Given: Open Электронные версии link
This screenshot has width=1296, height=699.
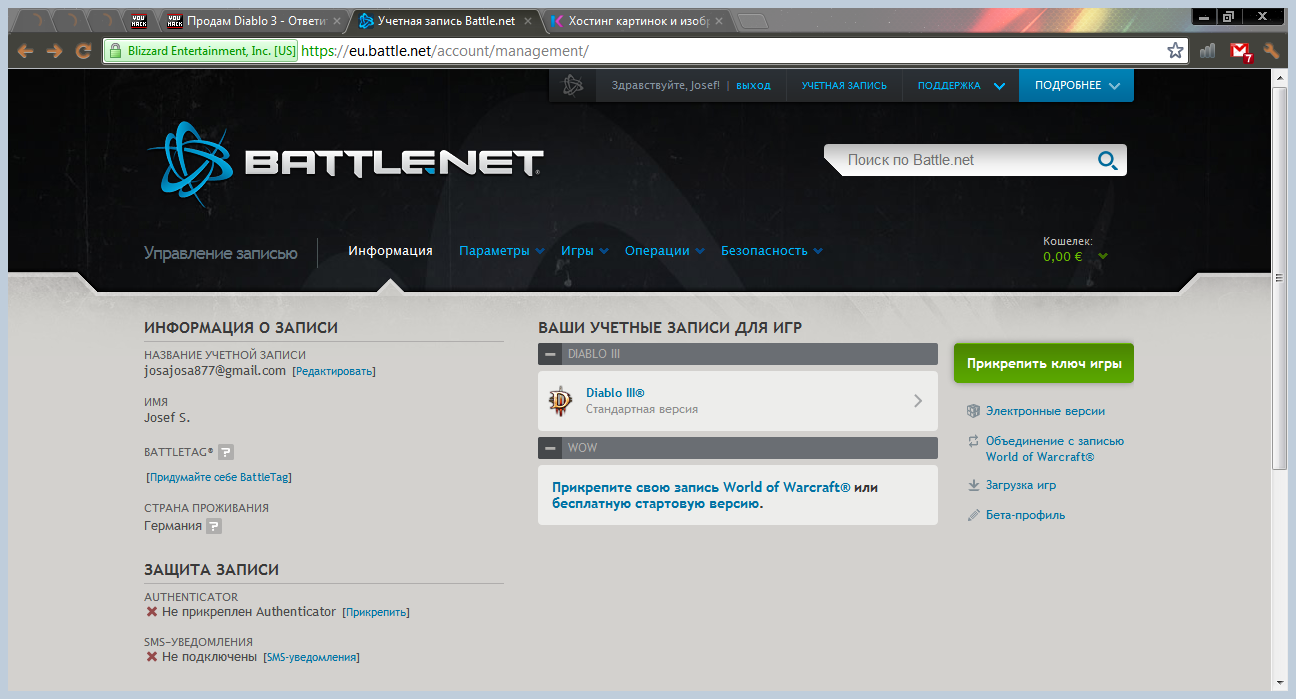Looking at the screenshot, I should (1045, 411).
